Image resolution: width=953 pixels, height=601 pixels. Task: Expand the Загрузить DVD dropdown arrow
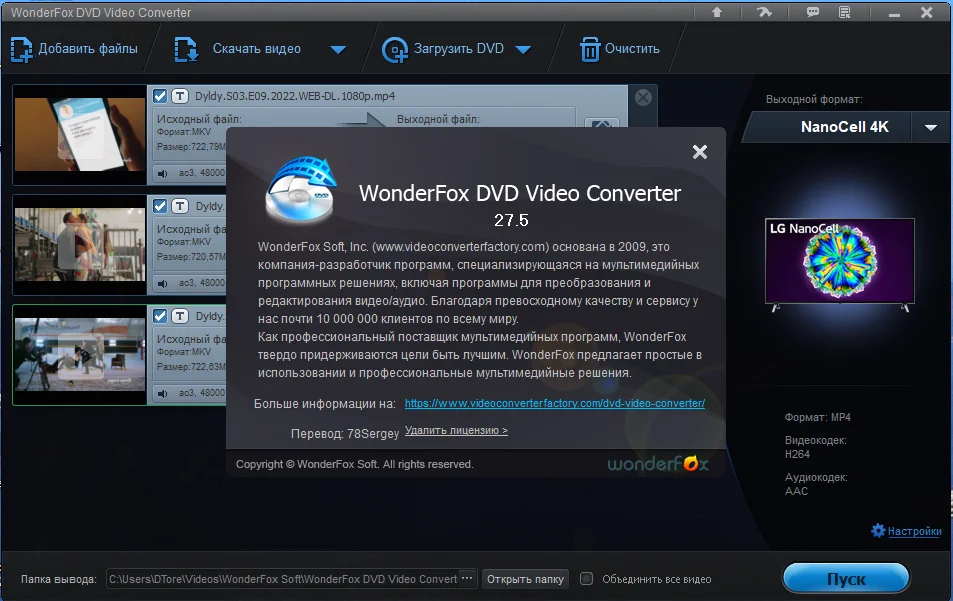click(523, 50)
